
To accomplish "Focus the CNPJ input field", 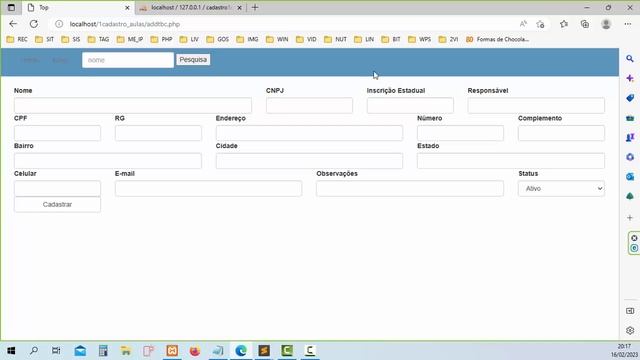I will pyautogui.click(x=309, y=105).
